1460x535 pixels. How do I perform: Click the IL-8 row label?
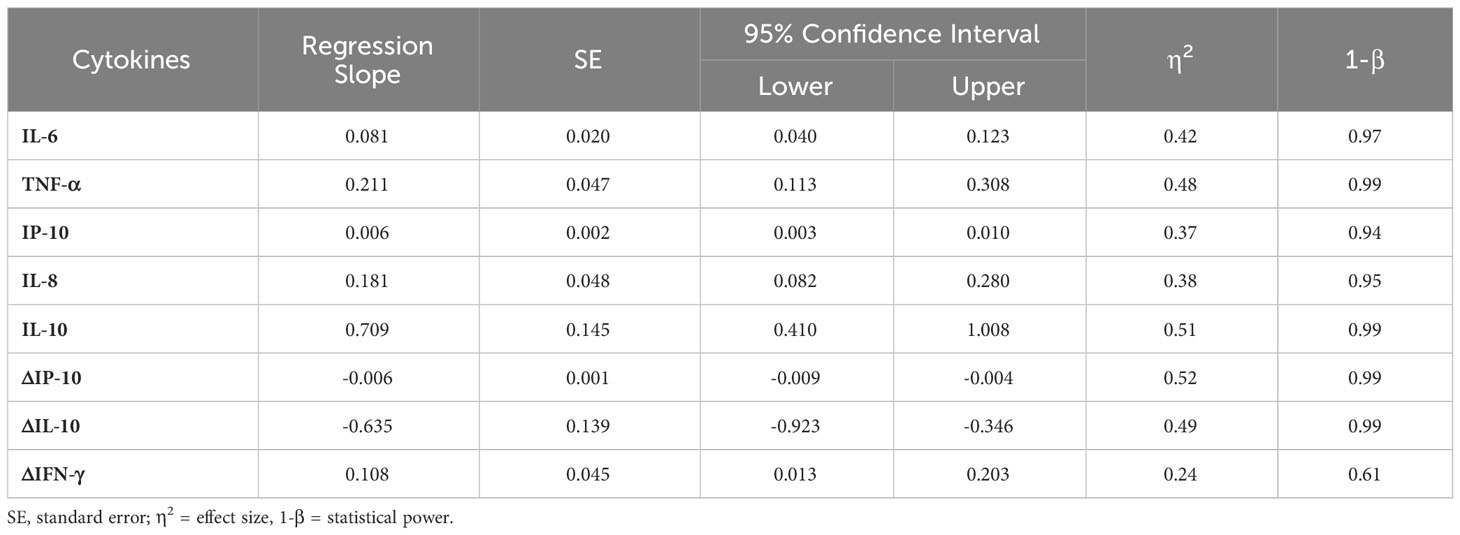pyautogui.click(x=41, y=280)
